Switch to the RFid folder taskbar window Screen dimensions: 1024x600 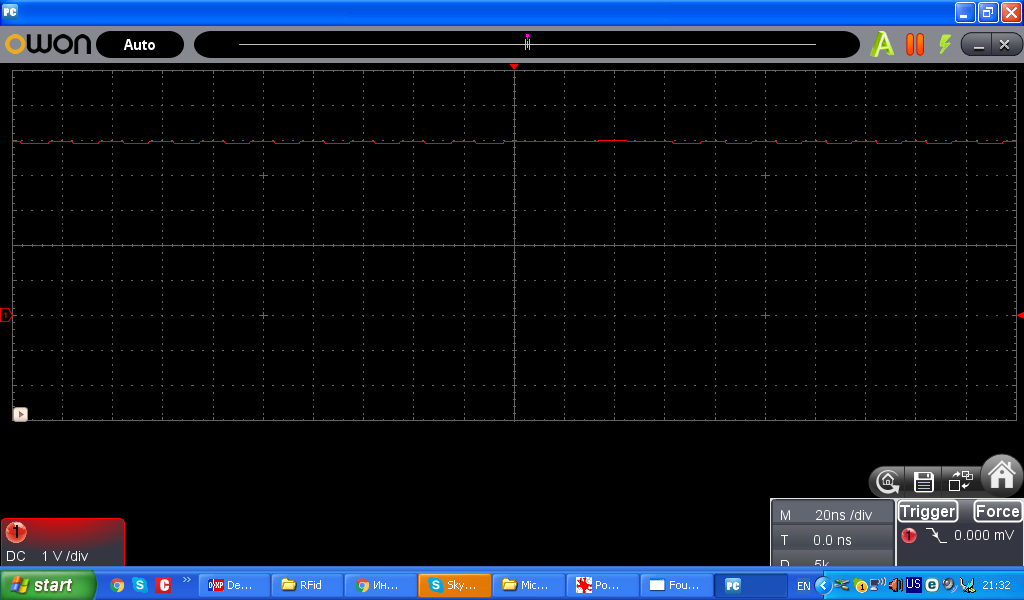point(308,585)
